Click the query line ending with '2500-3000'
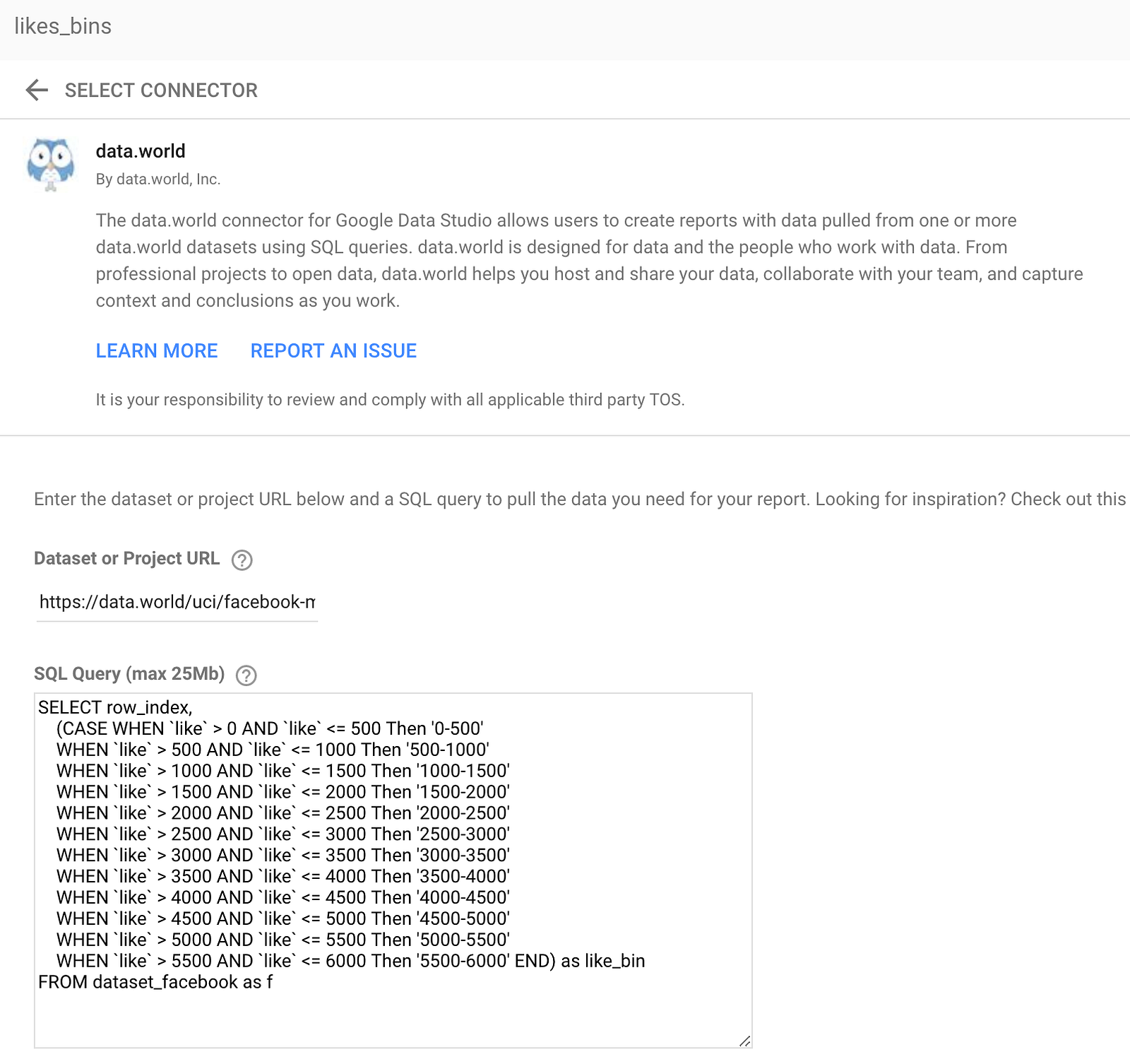1130x1064 pixels. click(283, 834)
